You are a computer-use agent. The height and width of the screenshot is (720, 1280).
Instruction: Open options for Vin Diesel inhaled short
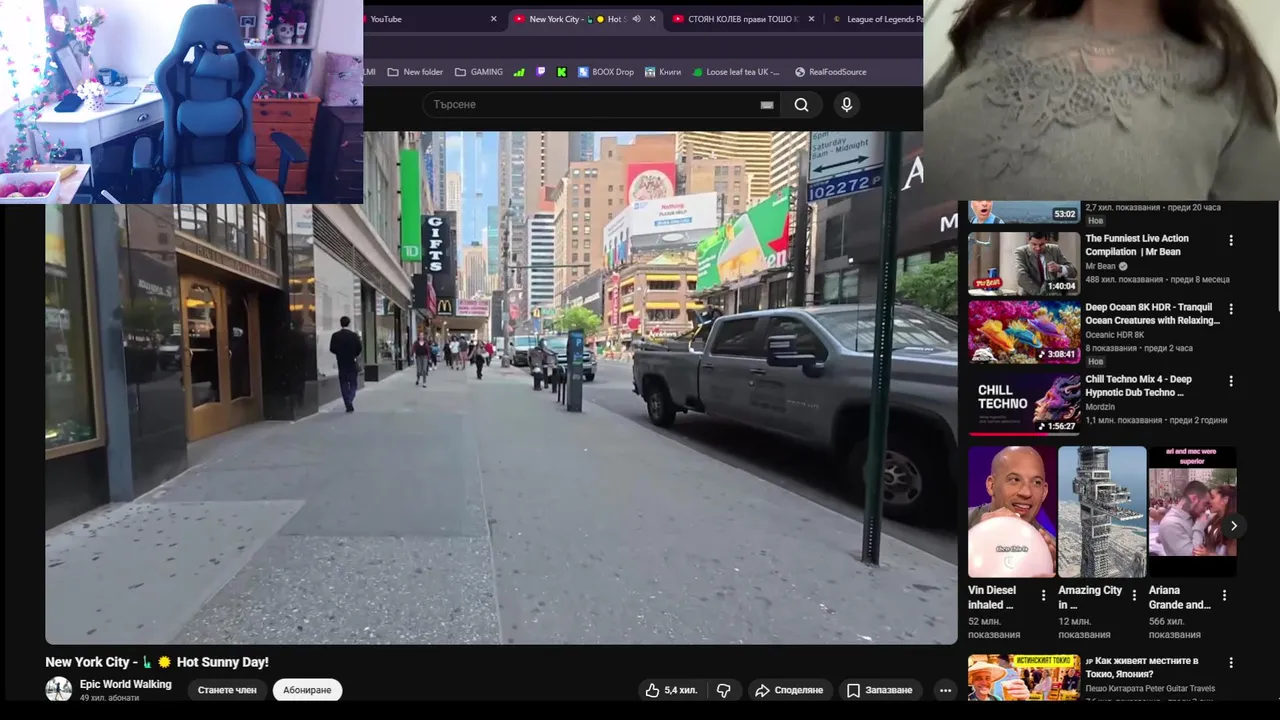click(x=1044, y=595)
